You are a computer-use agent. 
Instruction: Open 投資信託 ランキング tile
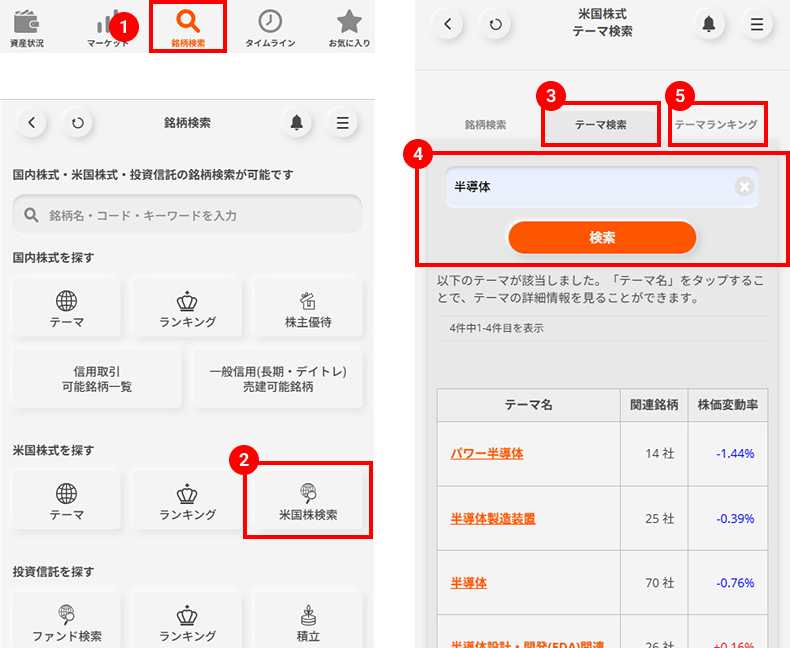pos(187,621)
